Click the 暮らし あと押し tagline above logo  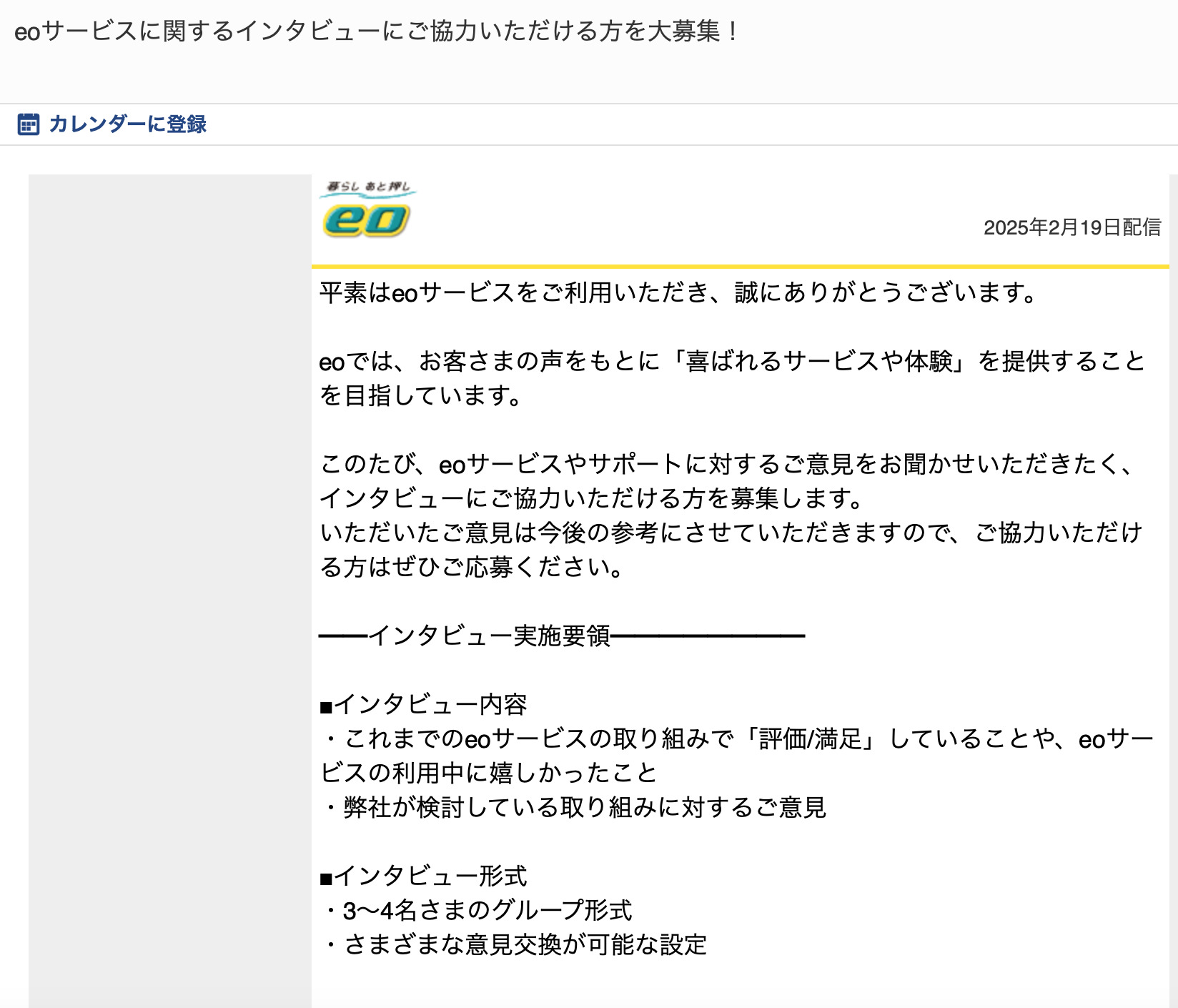point(368,187)
